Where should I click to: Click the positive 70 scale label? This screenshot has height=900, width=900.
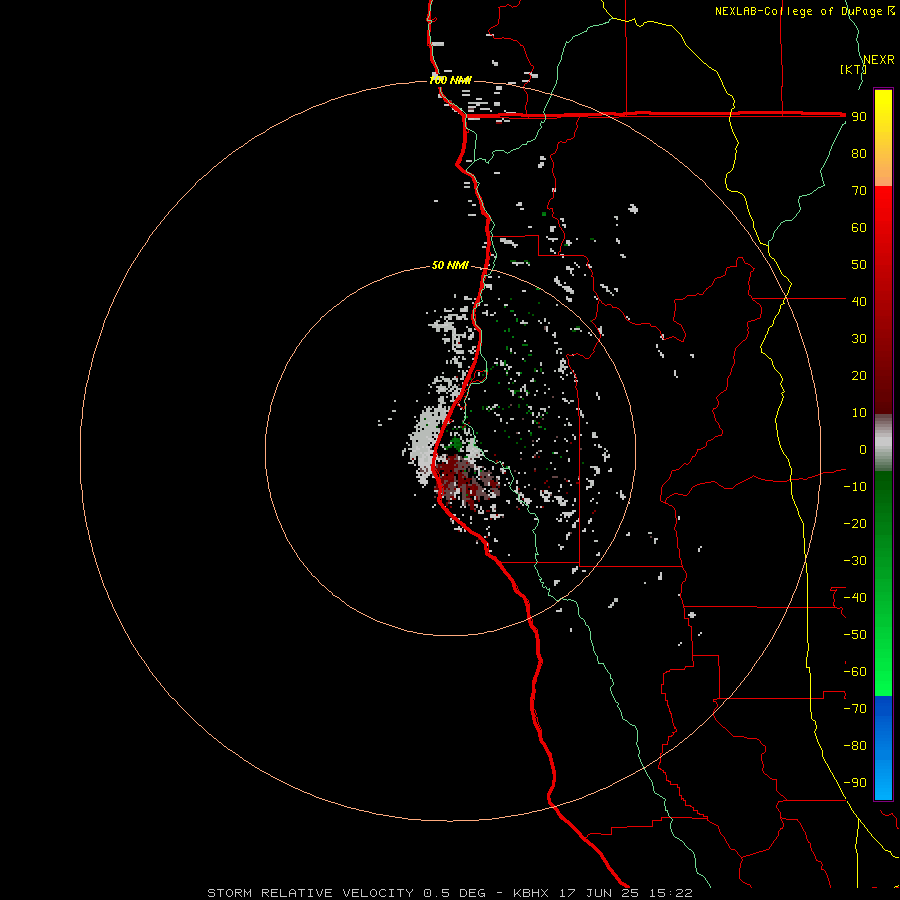(x=859, y=191)
